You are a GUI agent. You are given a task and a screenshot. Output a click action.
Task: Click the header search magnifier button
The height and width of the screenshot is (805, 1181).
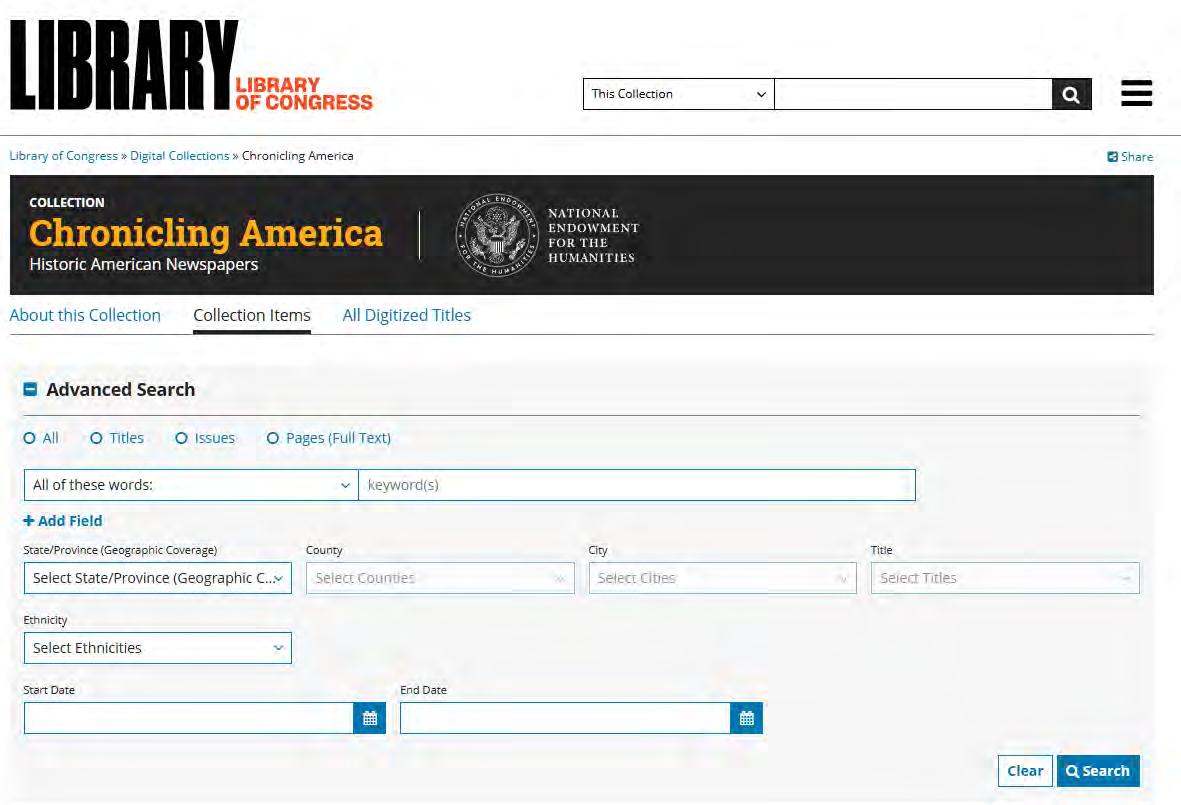[x=1071, y=94]
